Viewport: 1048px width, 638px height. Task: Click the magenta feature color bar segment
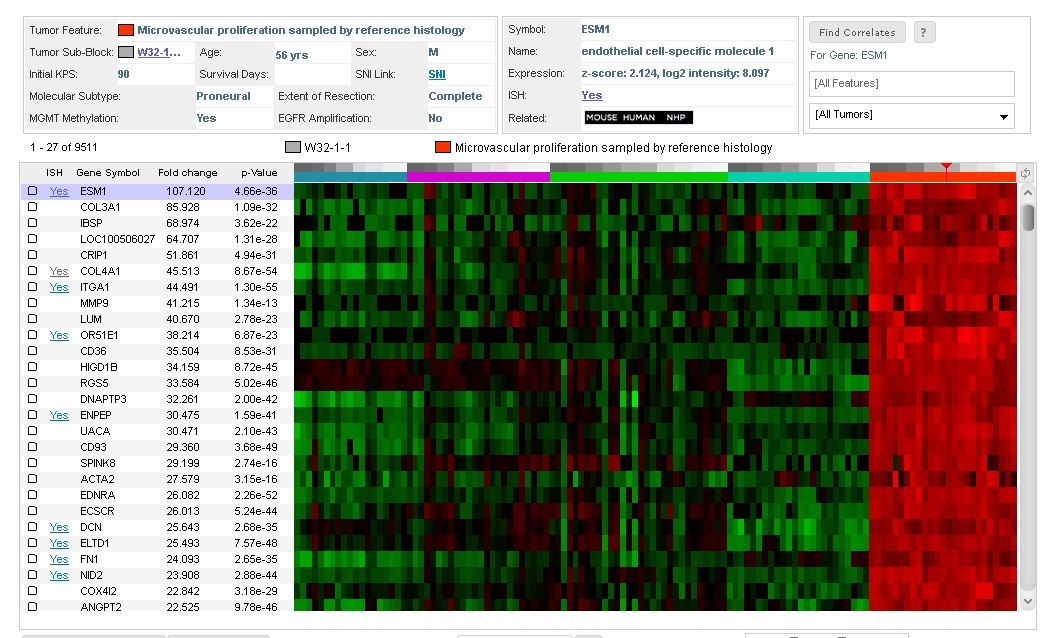(x=479, y=177)
